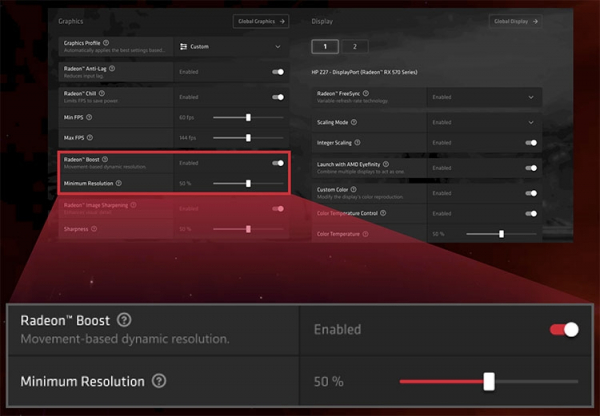Toggle Radeon Anti-Lag switch
Viewport: 600px width, 416px height.
pyautogui.click(x=278, y=72)
